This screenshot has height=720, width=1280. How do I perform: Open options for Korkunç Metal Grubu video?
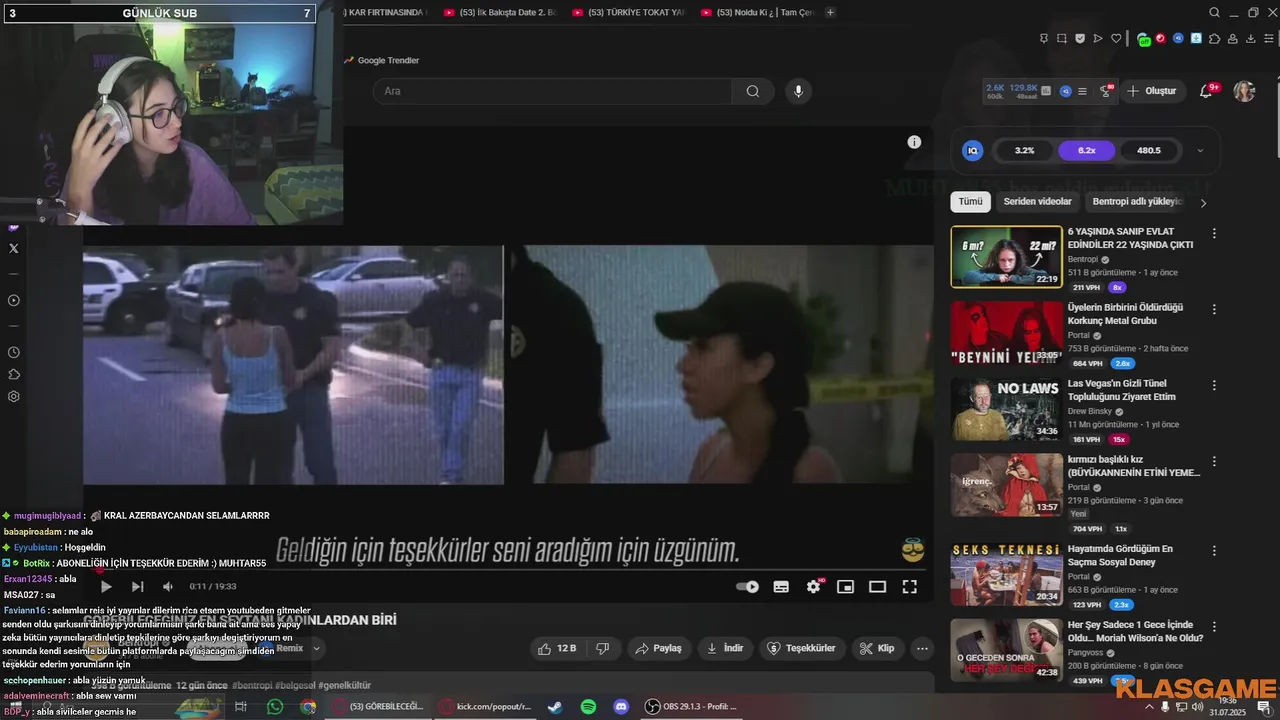click(1214, 310)
